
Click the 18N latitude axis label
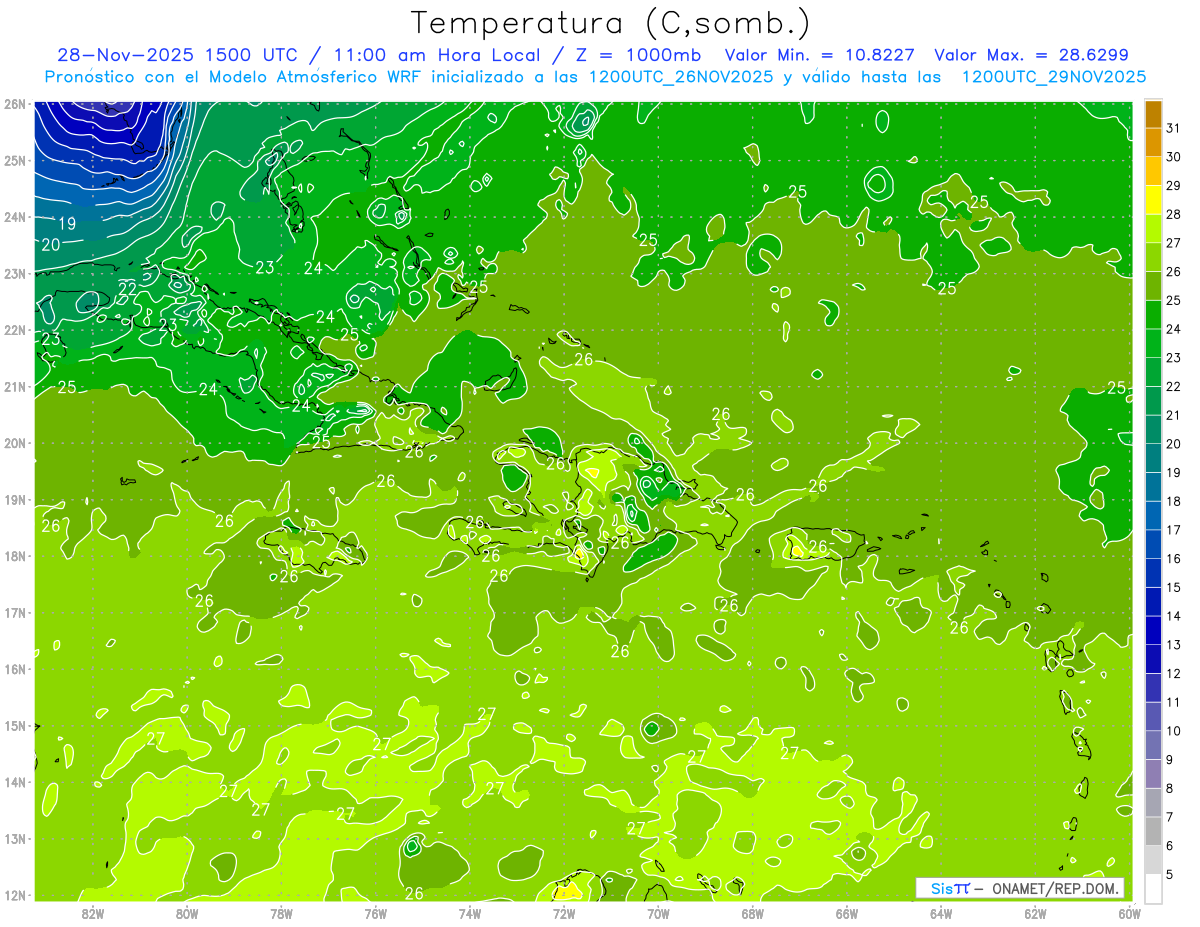15,556
